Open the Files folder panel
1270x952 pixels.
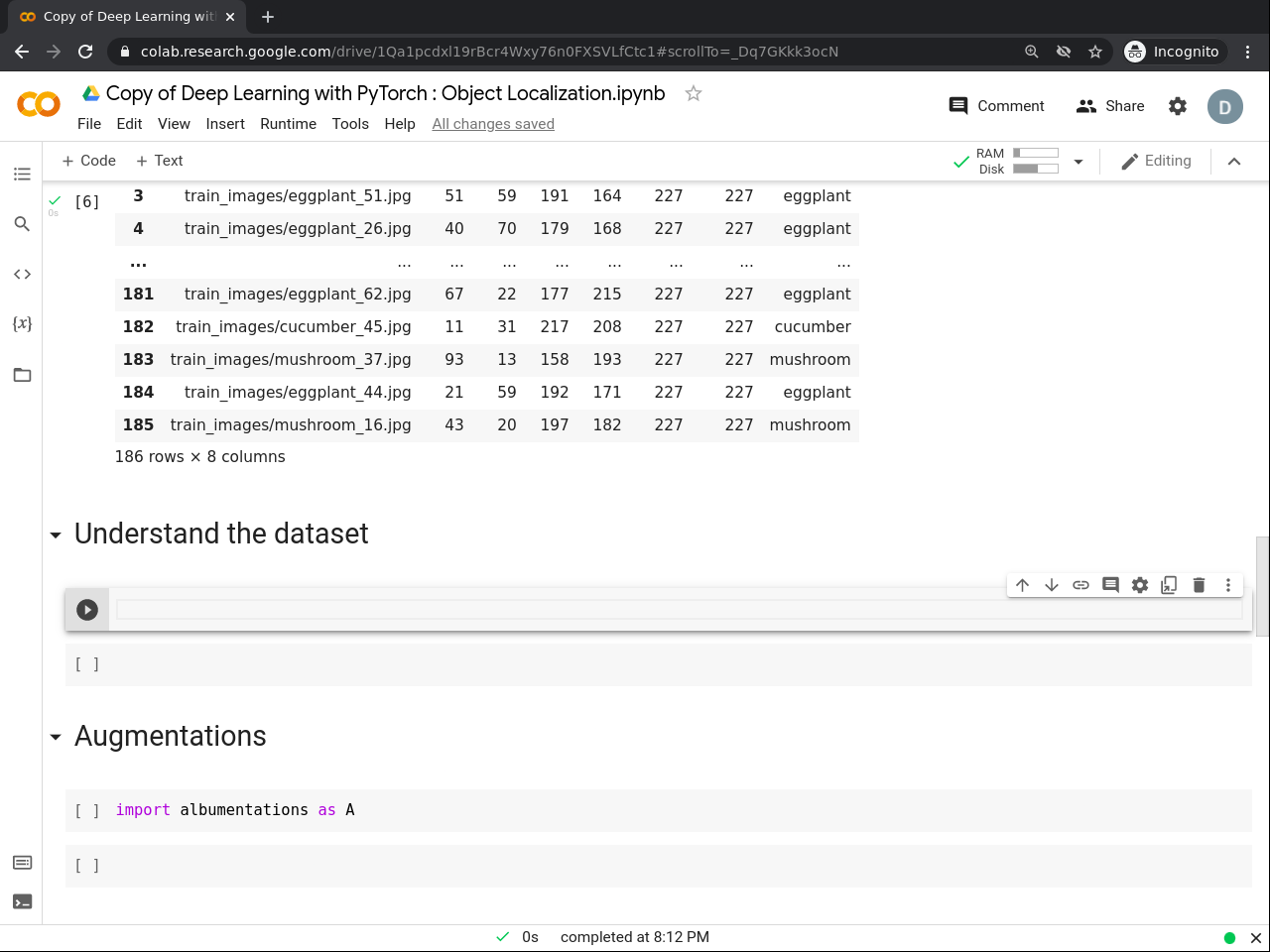(22, 375)
